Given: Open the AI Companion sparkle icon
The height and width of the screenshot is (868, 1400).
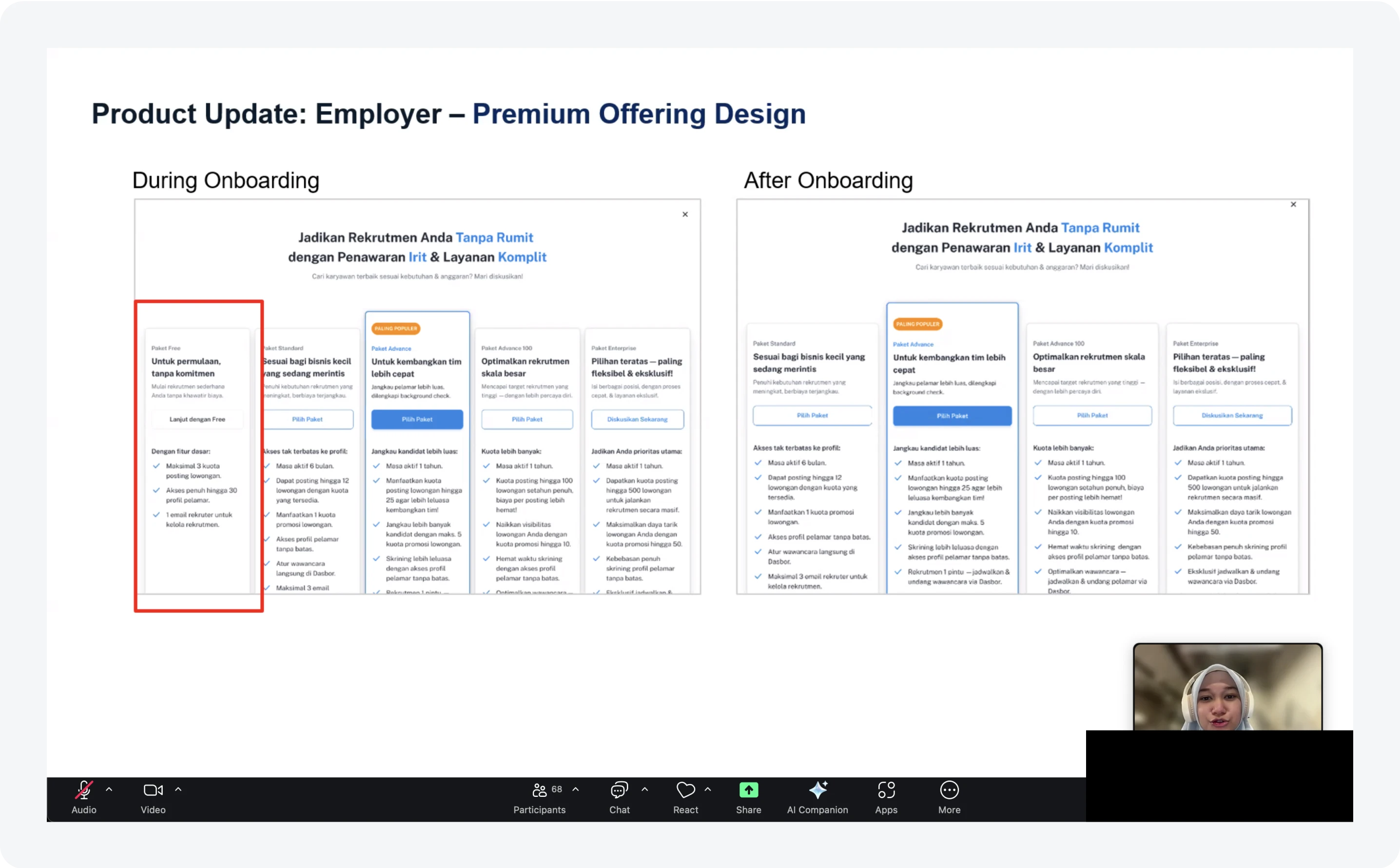Looking at the screenshot, I should coord(817,791).
